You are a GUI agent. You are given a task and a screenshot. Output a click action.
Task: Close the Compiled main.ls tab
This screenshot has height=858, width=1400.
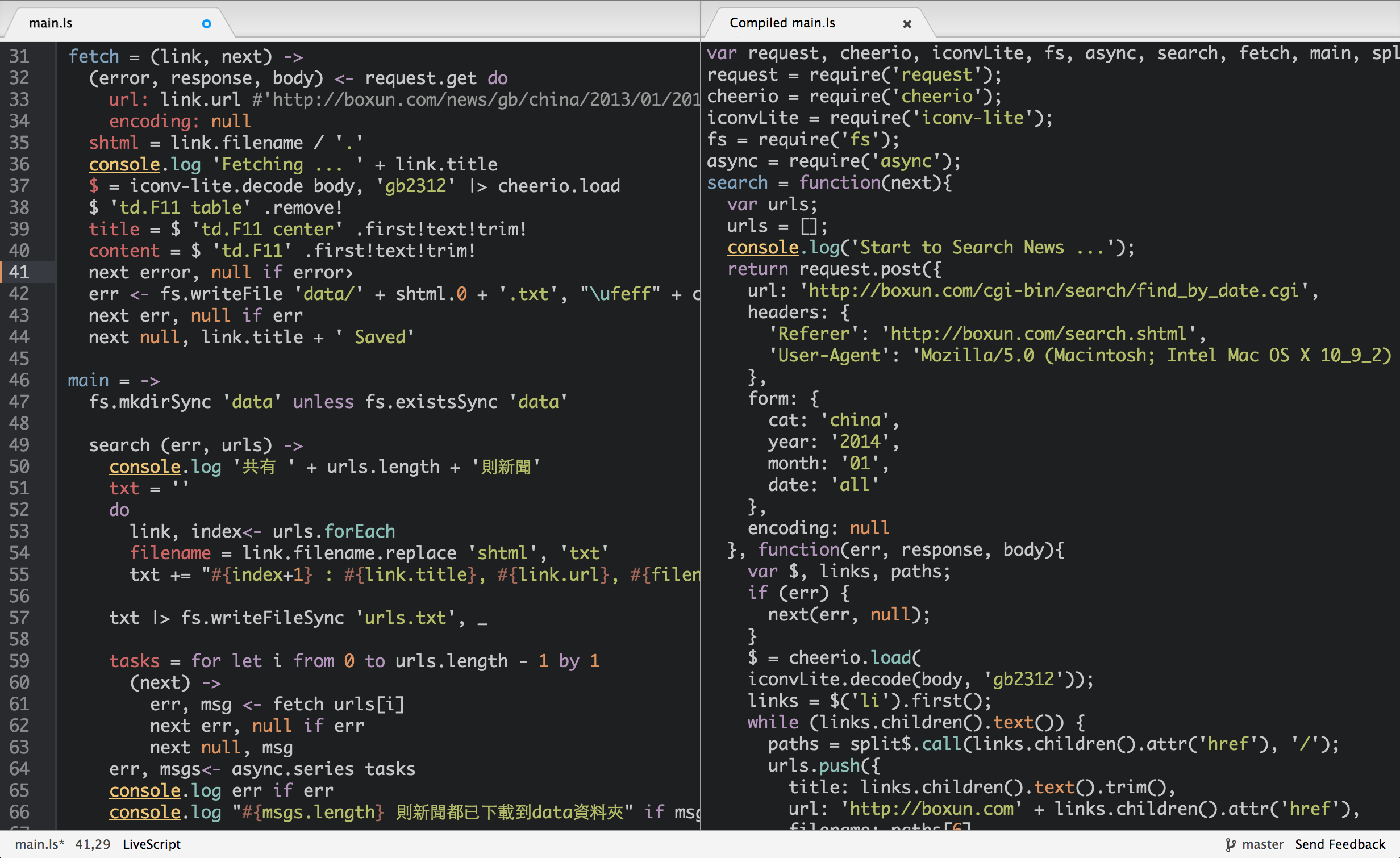coord(907,24)
